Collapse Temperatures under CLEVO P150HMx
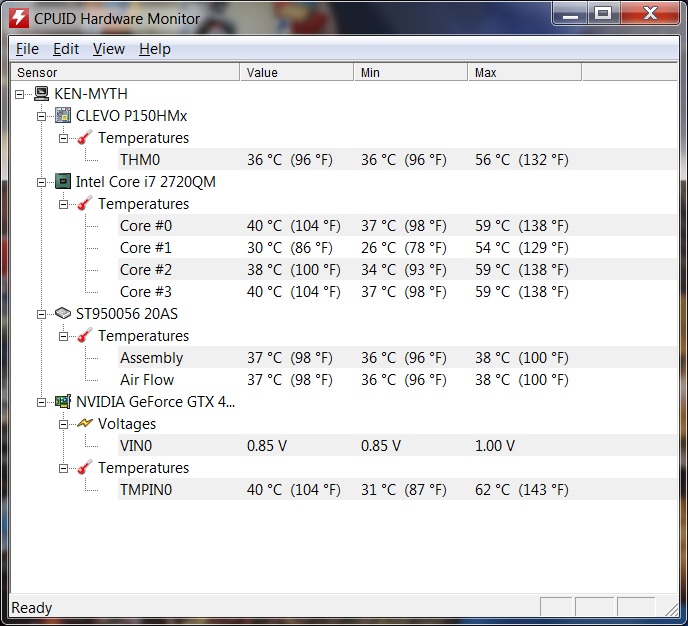Viewport: 688px width, 626px height. point(63,138)
